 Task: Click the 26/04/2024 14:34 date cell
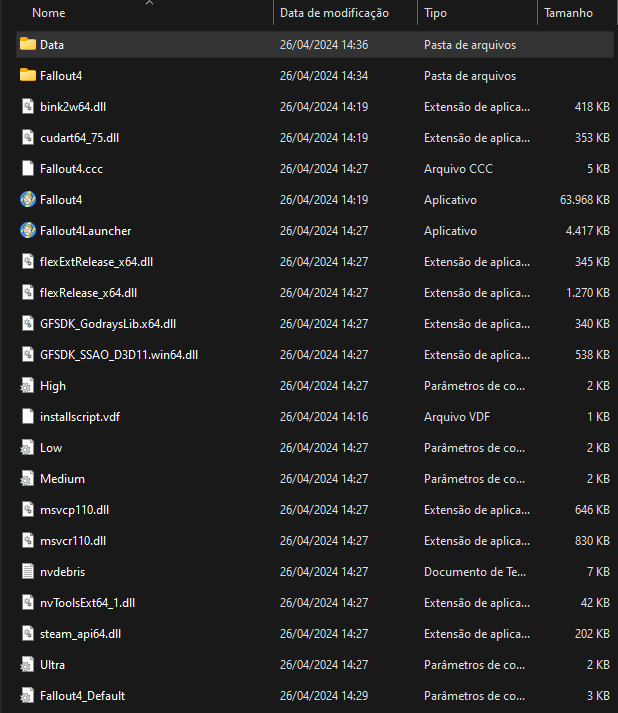point(324,76)
